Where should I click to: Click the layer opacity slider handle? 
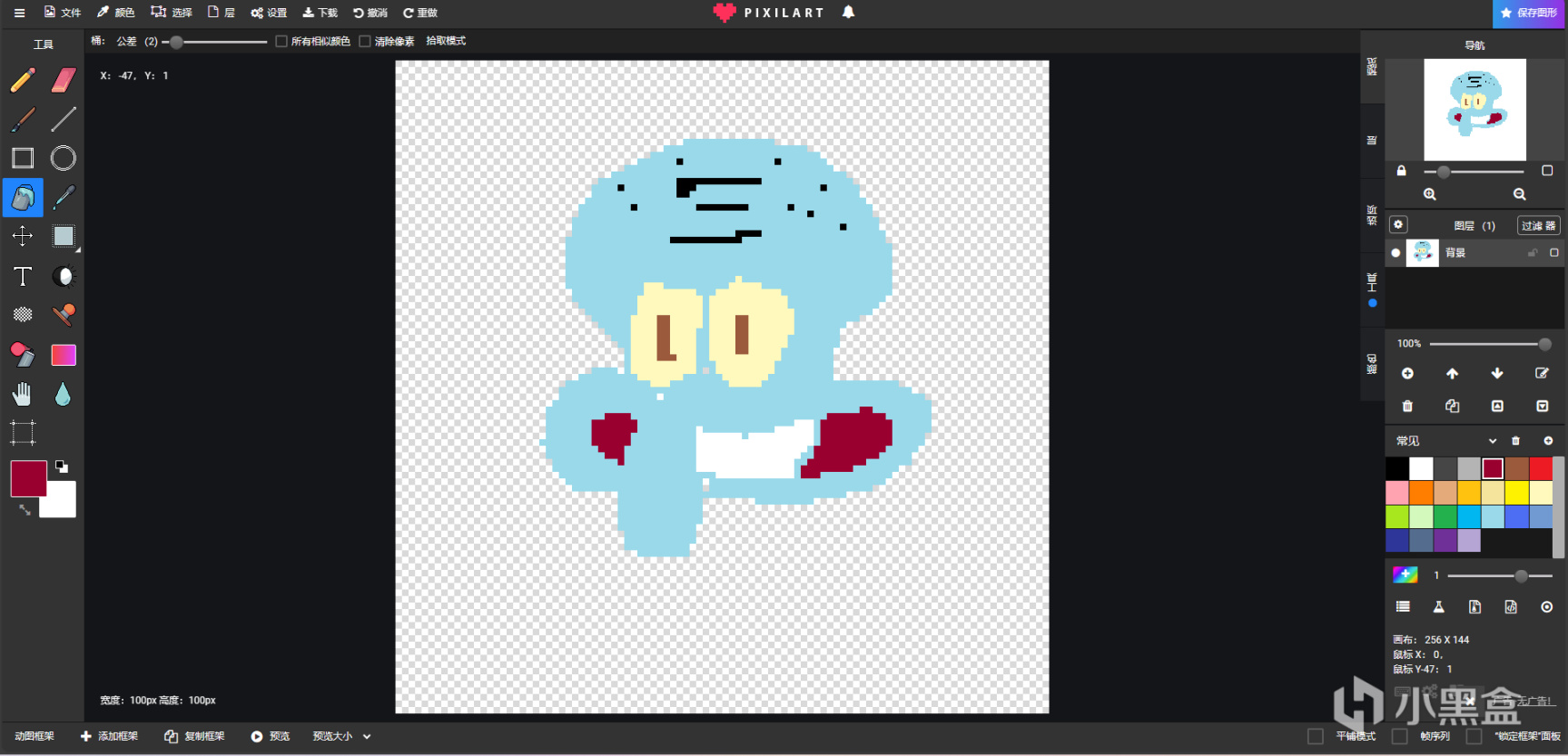(1544, 344)
